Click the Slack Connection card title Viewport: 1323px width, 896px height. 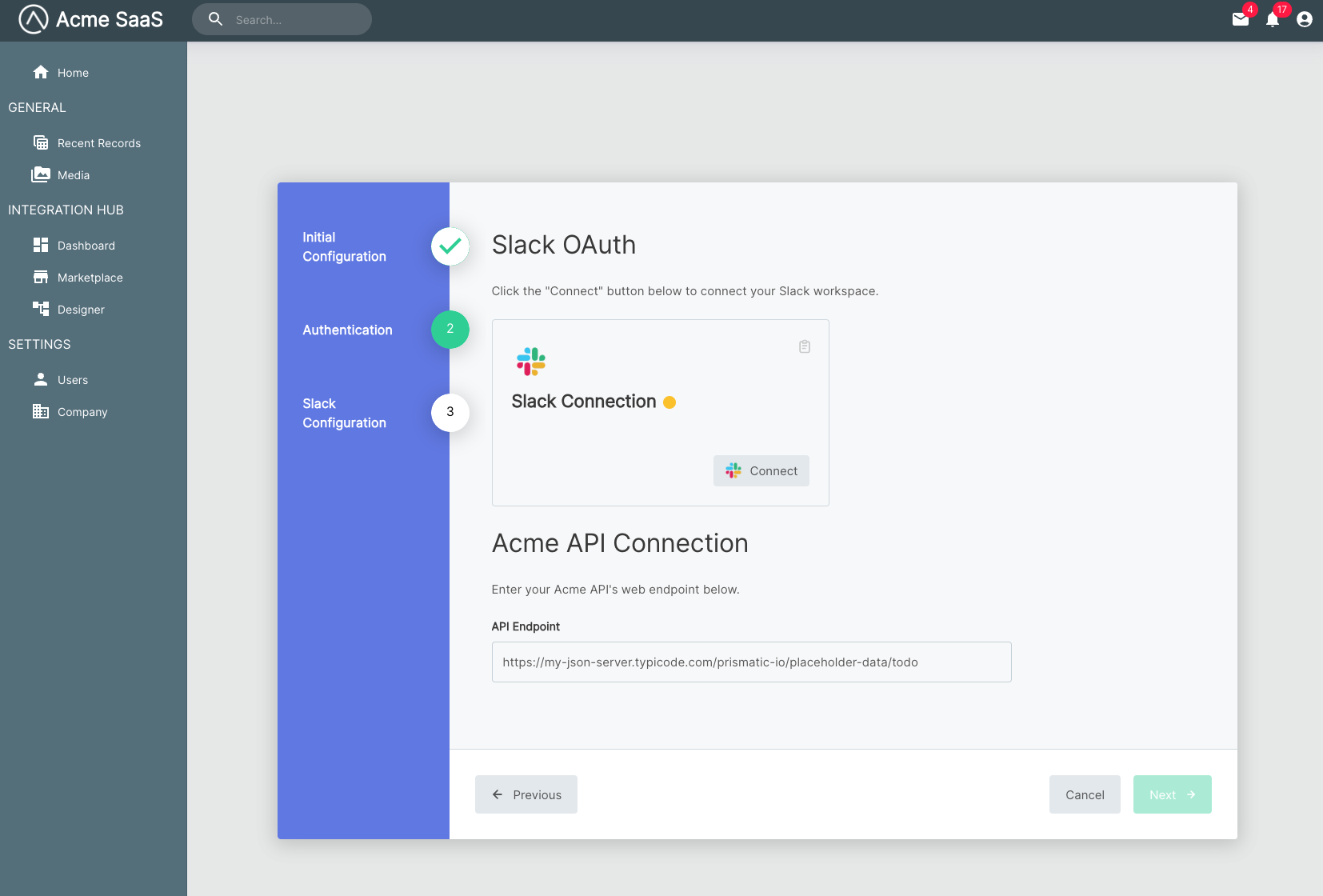coord(584,402)
